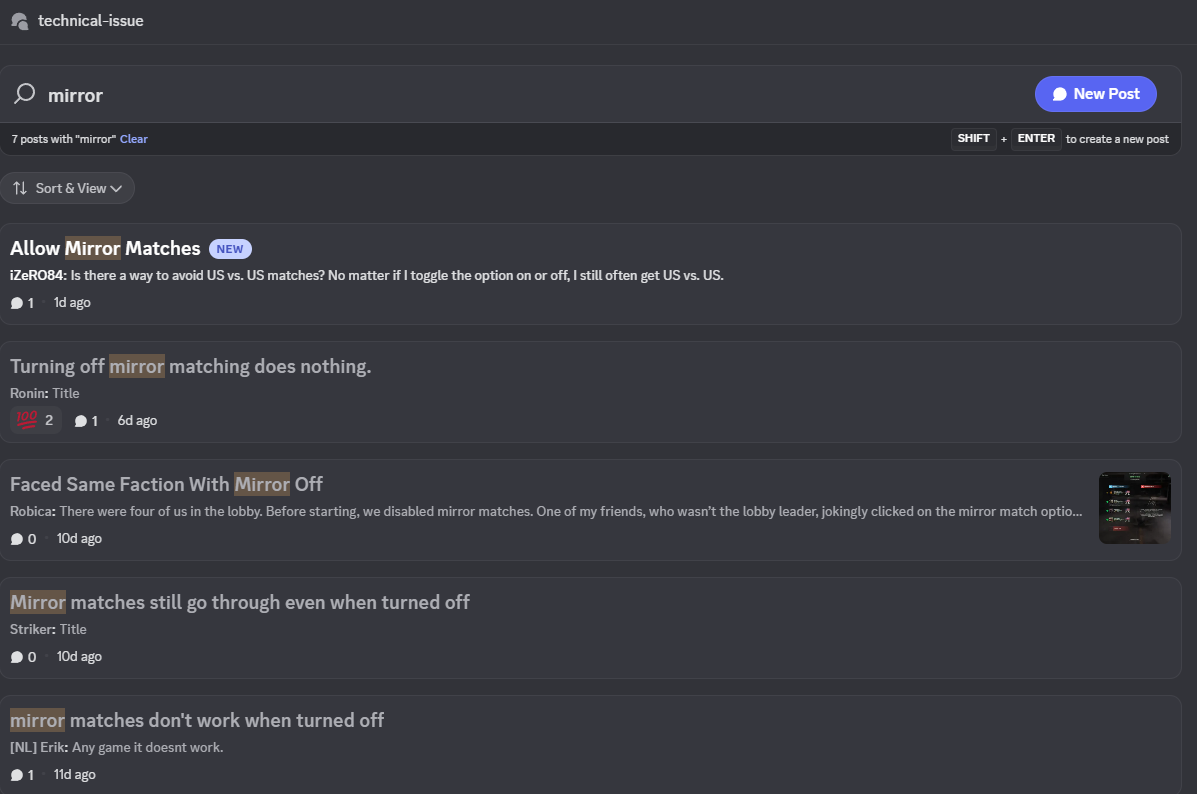The image size is (1197, 794).
Task: Click comment bubble icon on Striker's post
Action: pyautogui.click(x=16, y=657)
